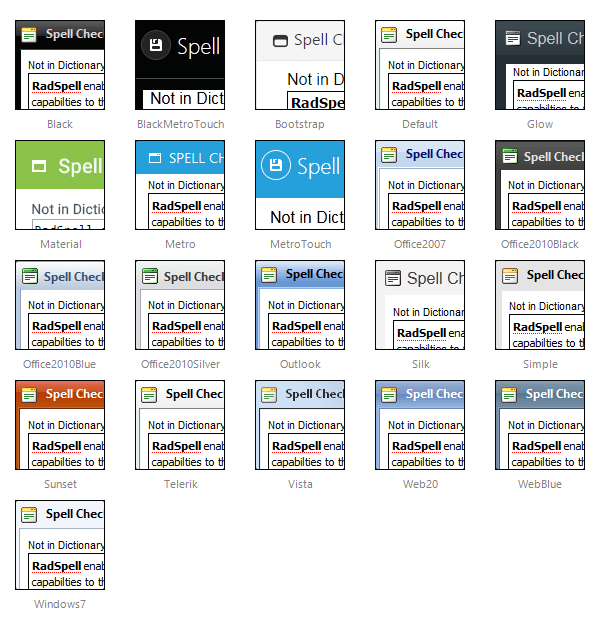This screenshot has width=600, height=620.
Task: Choose the Office2010Black skin preview
Action: pos(540,185)
